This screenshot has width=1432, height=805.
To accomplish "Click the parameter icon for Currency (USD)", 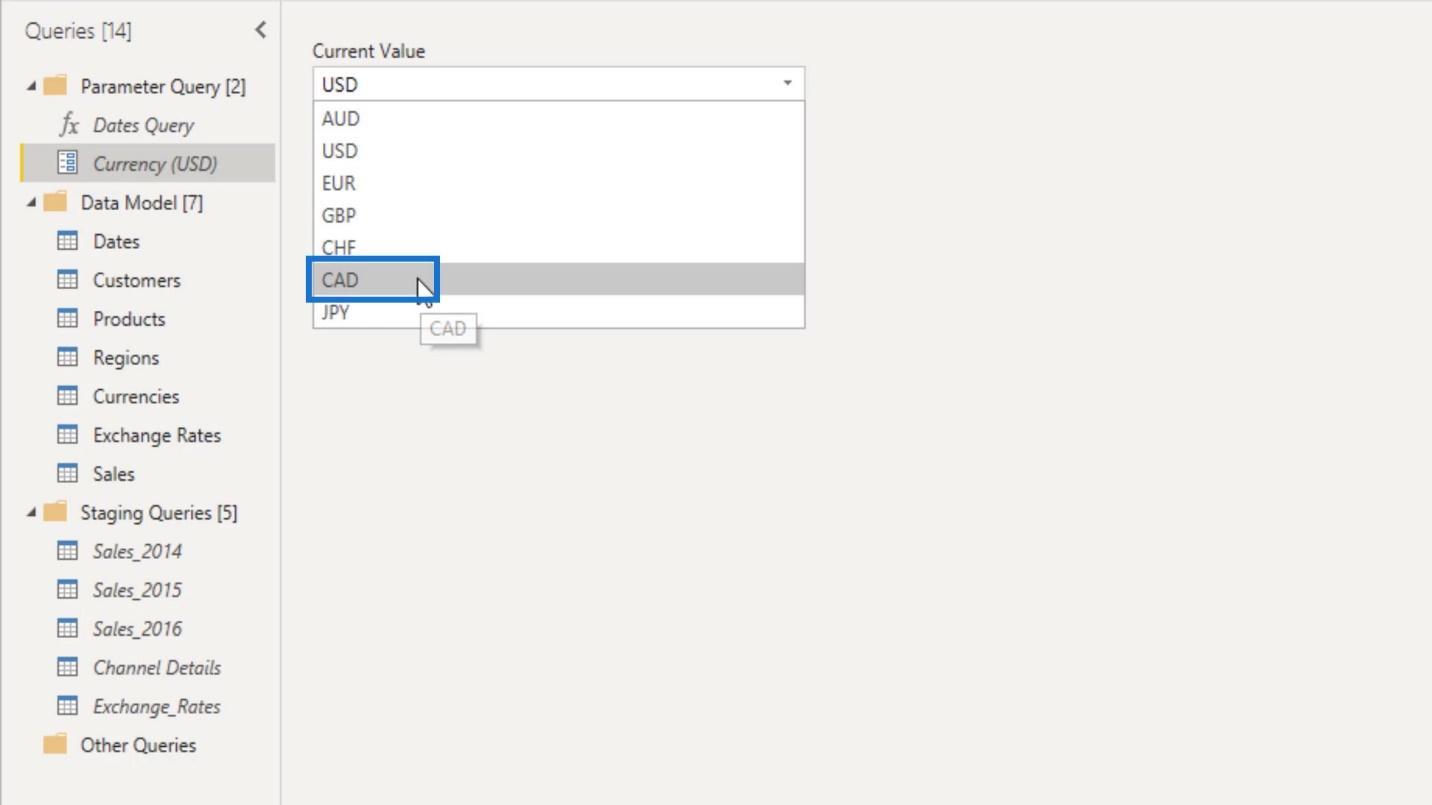I will pos(67,163).
